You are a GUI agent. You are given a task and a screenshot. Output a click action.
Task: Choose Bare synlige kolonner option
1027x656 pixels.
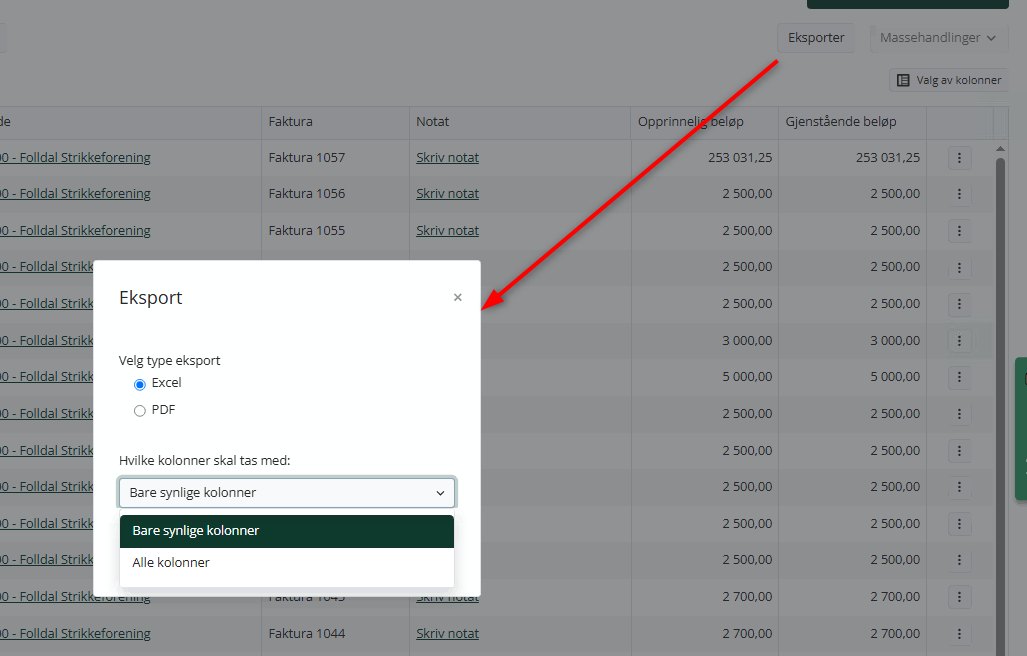click(287, 531)
